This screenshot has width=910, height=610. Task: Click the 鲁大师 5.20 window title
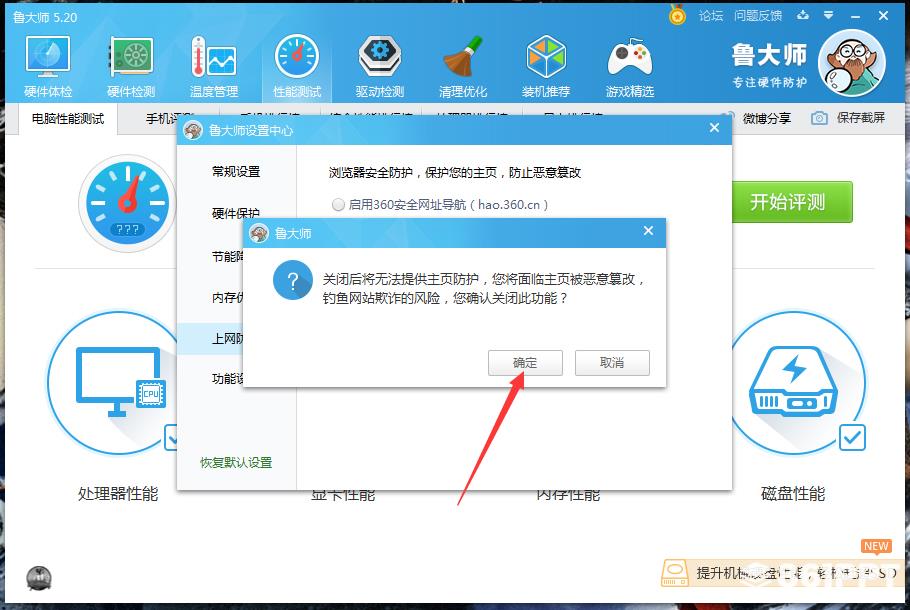[x=45, y=17]
